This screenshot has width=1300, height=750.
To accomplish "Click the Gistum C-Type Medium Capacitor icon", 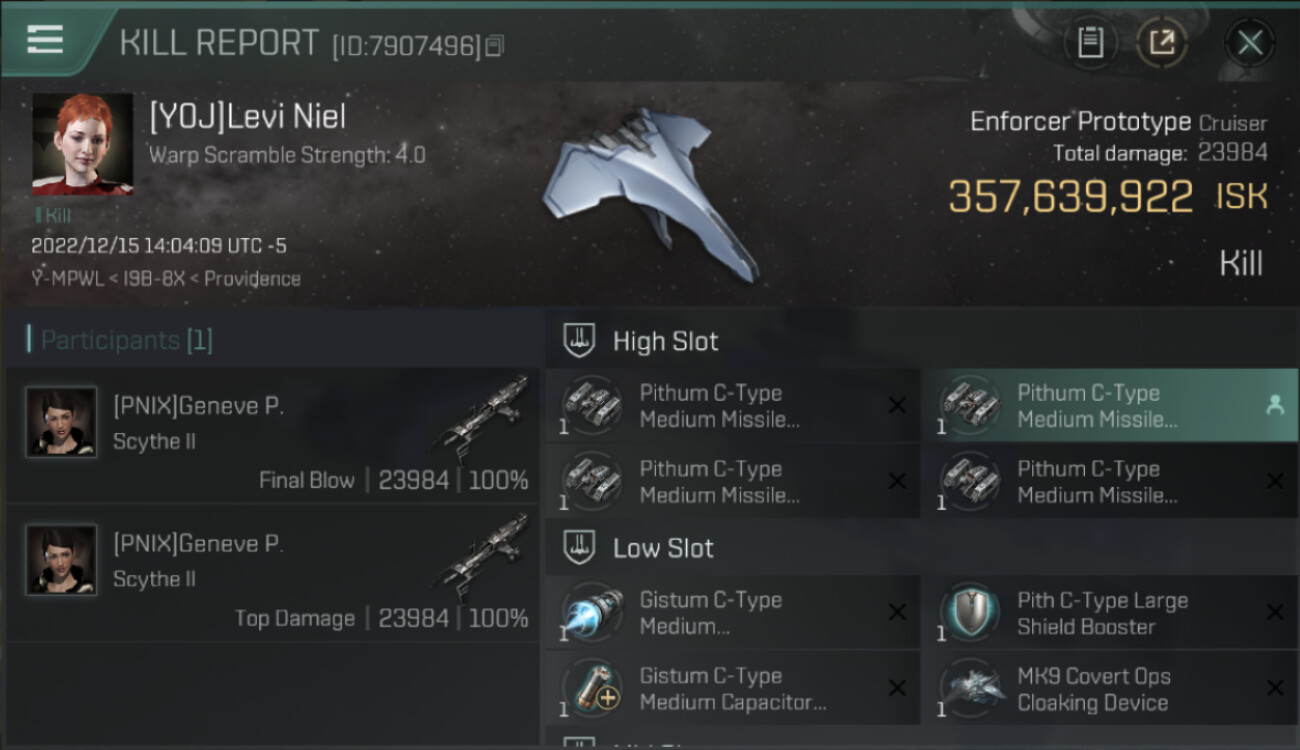I will (x=593, y=689).
